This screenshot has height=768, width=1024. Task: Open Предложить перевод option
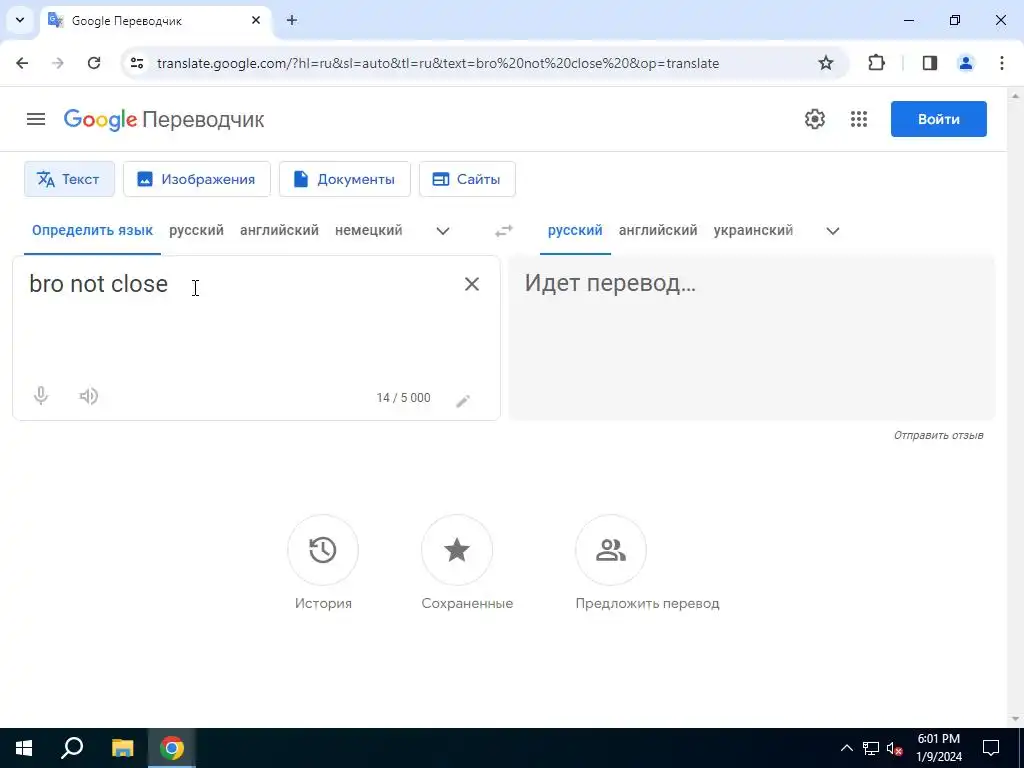pyautogui.click(x=611, y=550)
